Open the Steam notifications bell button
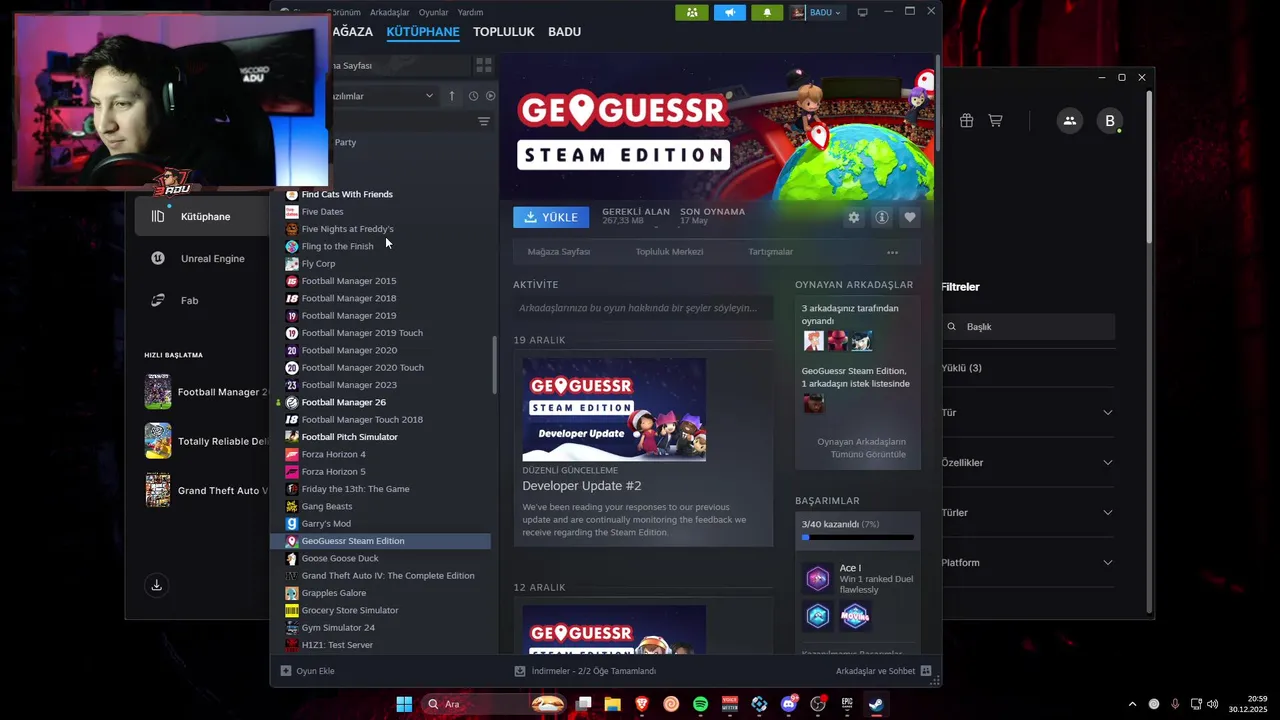The height and width of the screenshot is (720, 1280). 767,12
